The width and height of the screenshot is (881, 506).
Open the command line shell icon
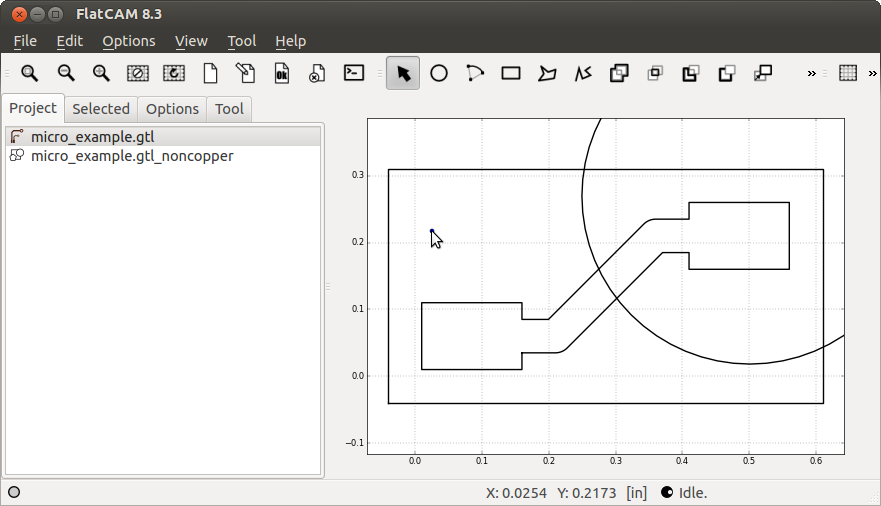coord(354,73)
